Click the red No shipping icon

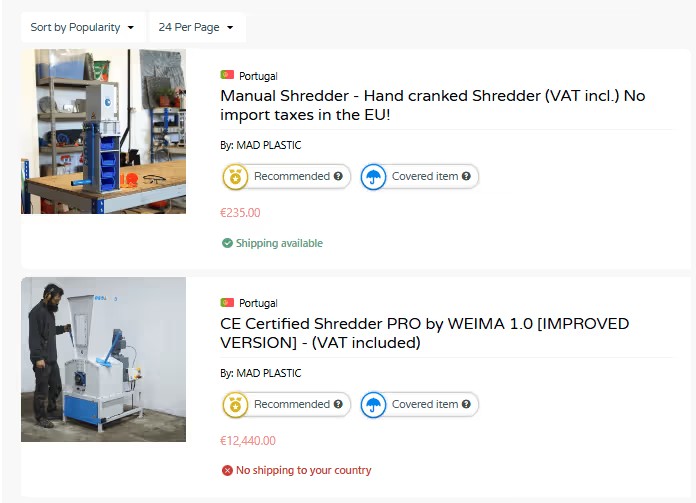(227, 470)
